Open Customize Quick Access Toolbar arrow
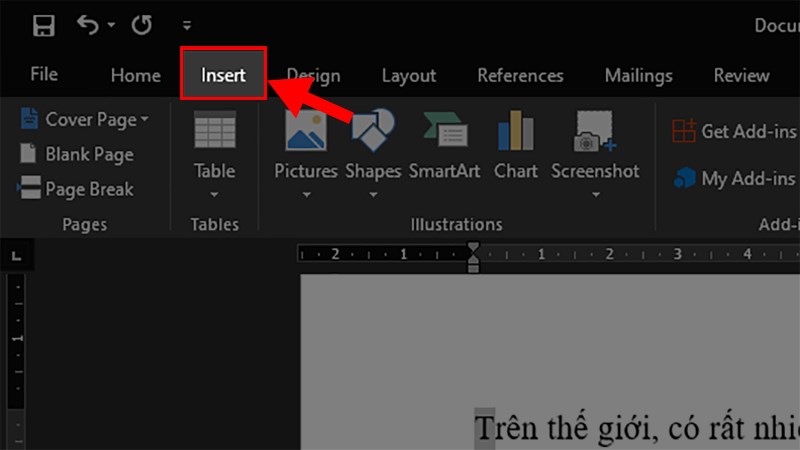 pyautogui.click(x=187, y=26)
